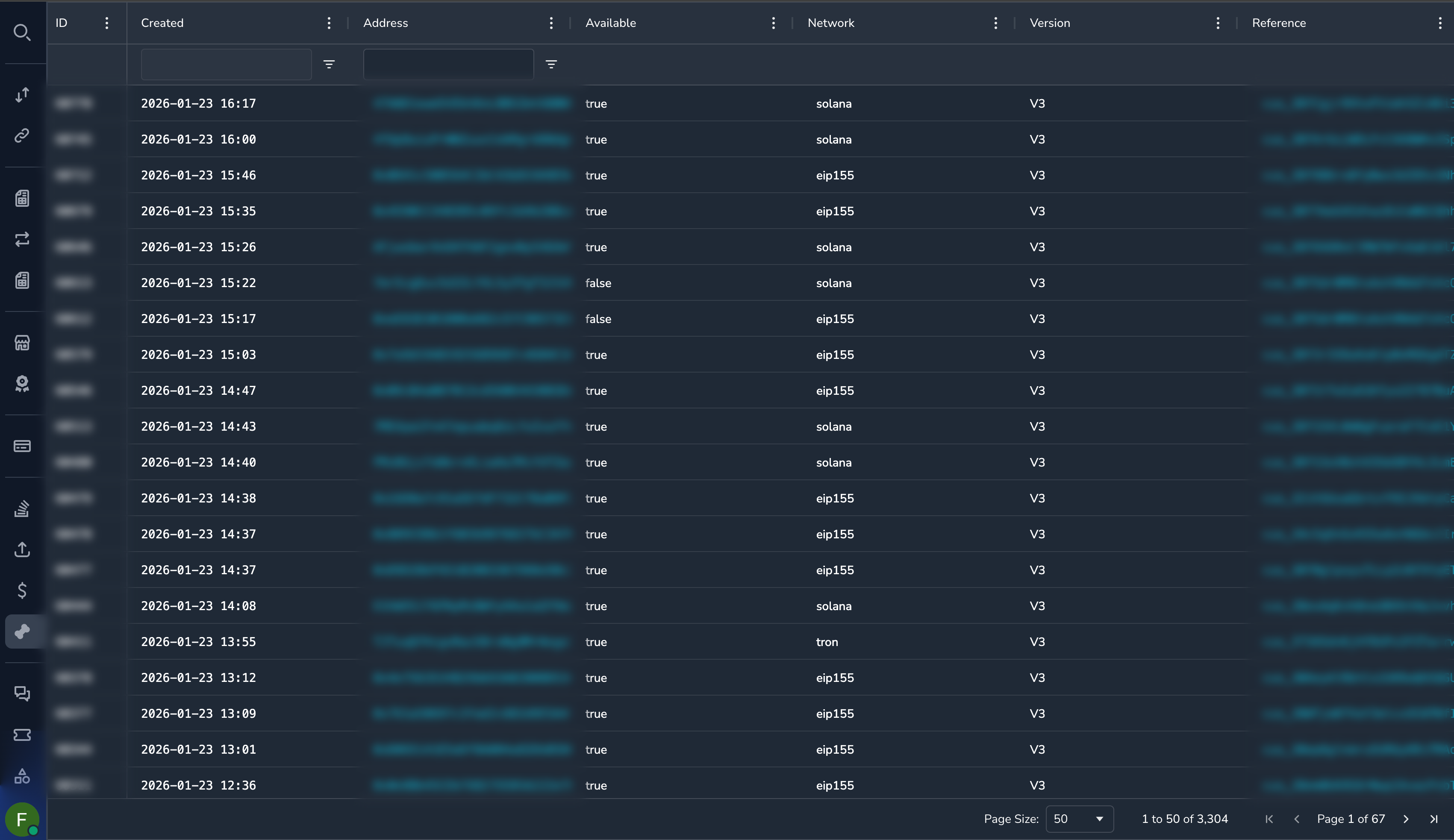Image resolution: width=1454 pixels, height=840 pixels.
Task: Open the Reference column options menu
Action: [1439, 23]
